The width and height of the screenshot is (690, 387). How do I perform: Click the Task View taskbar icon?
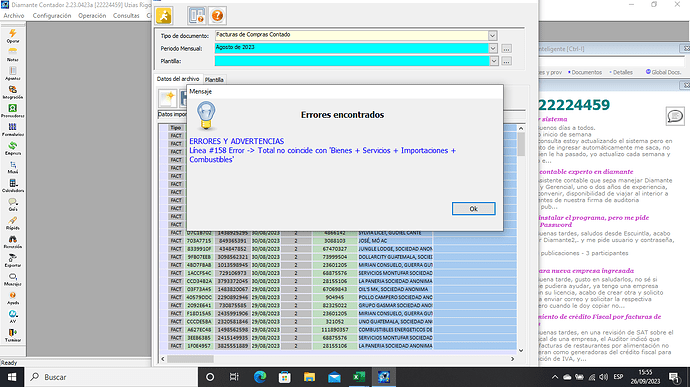coord(234,377)
